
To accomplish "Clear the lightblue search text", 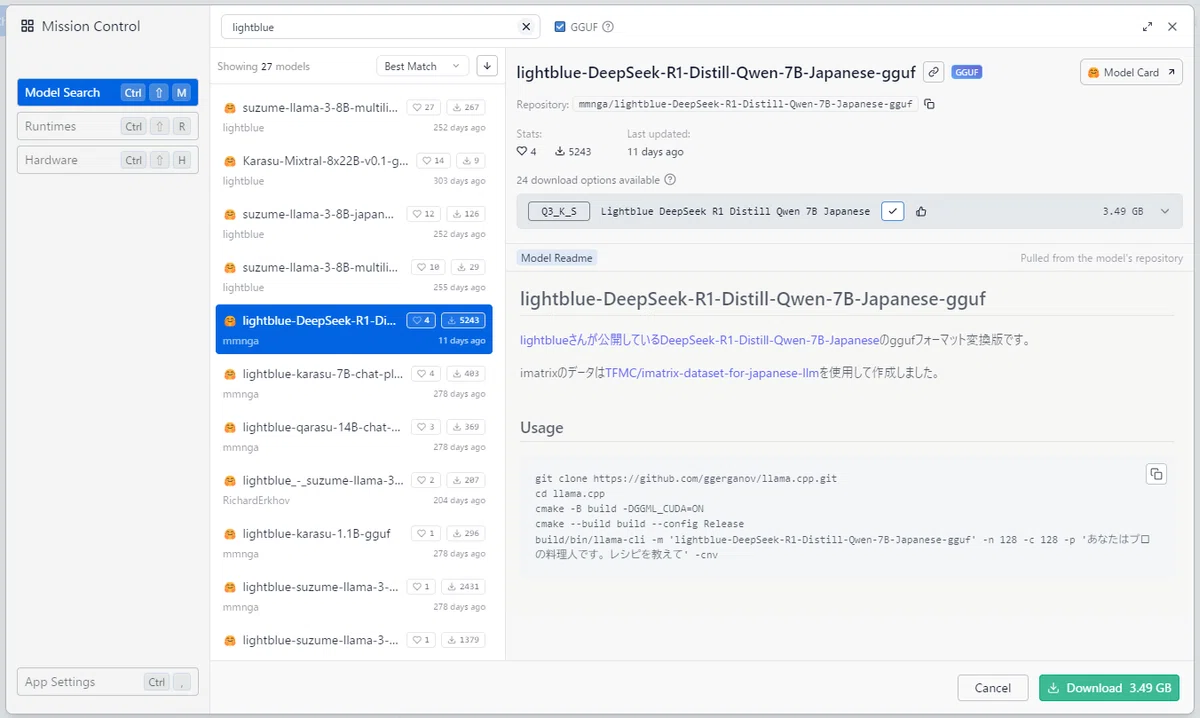I will (x=527, y=27).
